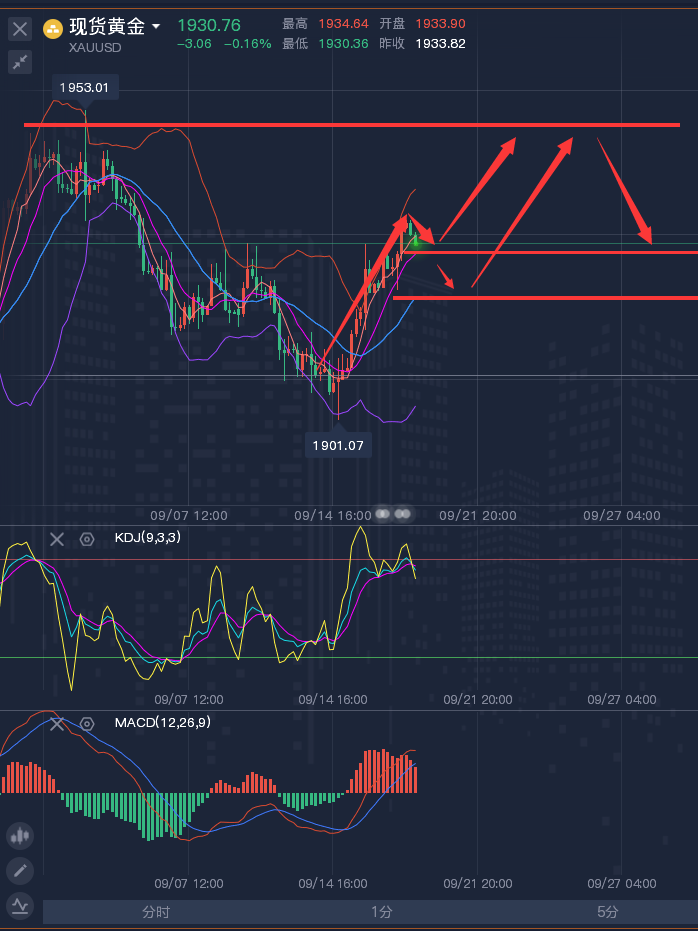Click the 最低 value 1930.36
698x931 pixels.
344,43
